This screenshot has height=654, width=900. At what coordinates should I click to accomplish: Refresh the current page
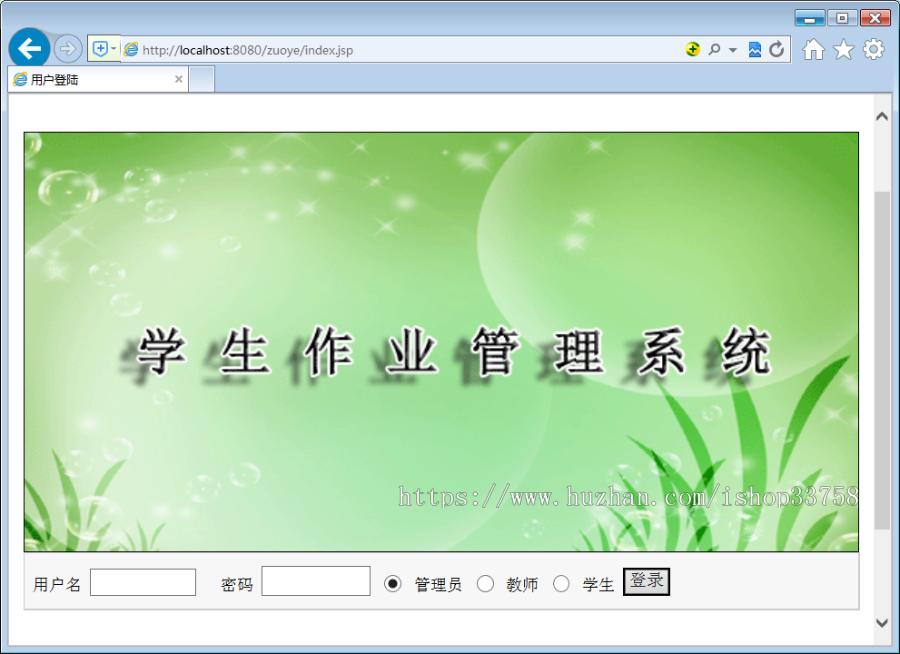click(x=777, y=48)
